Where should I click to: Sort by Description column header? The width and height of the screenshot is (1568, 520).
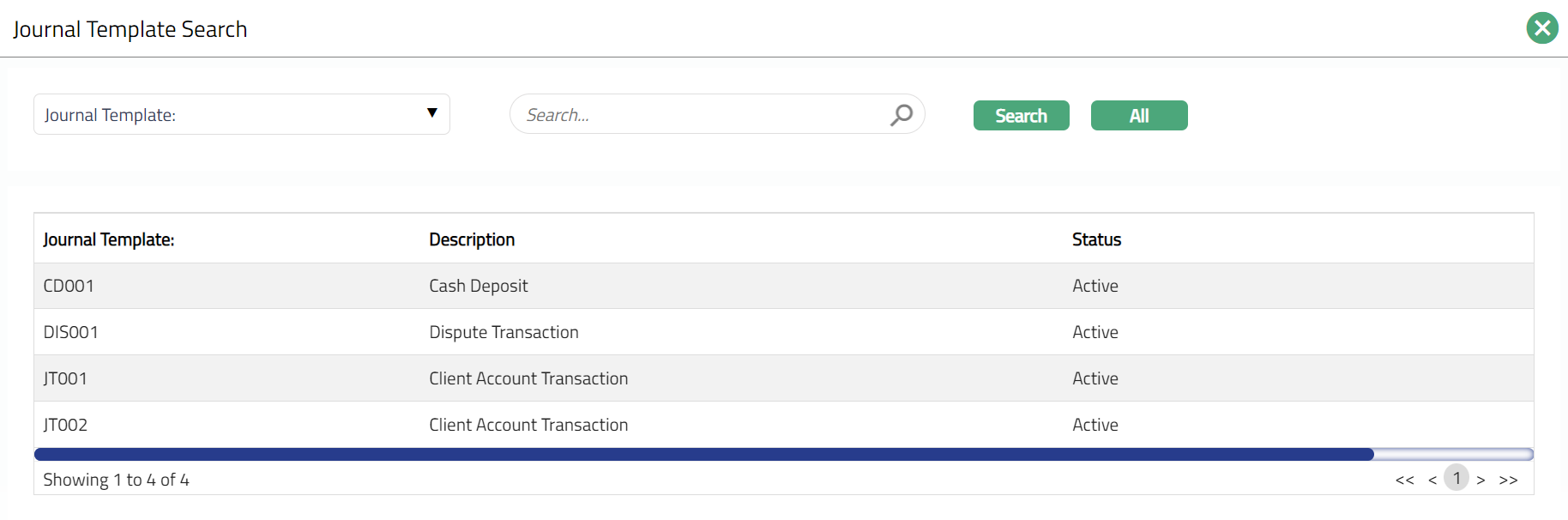[x=472, y=239]
